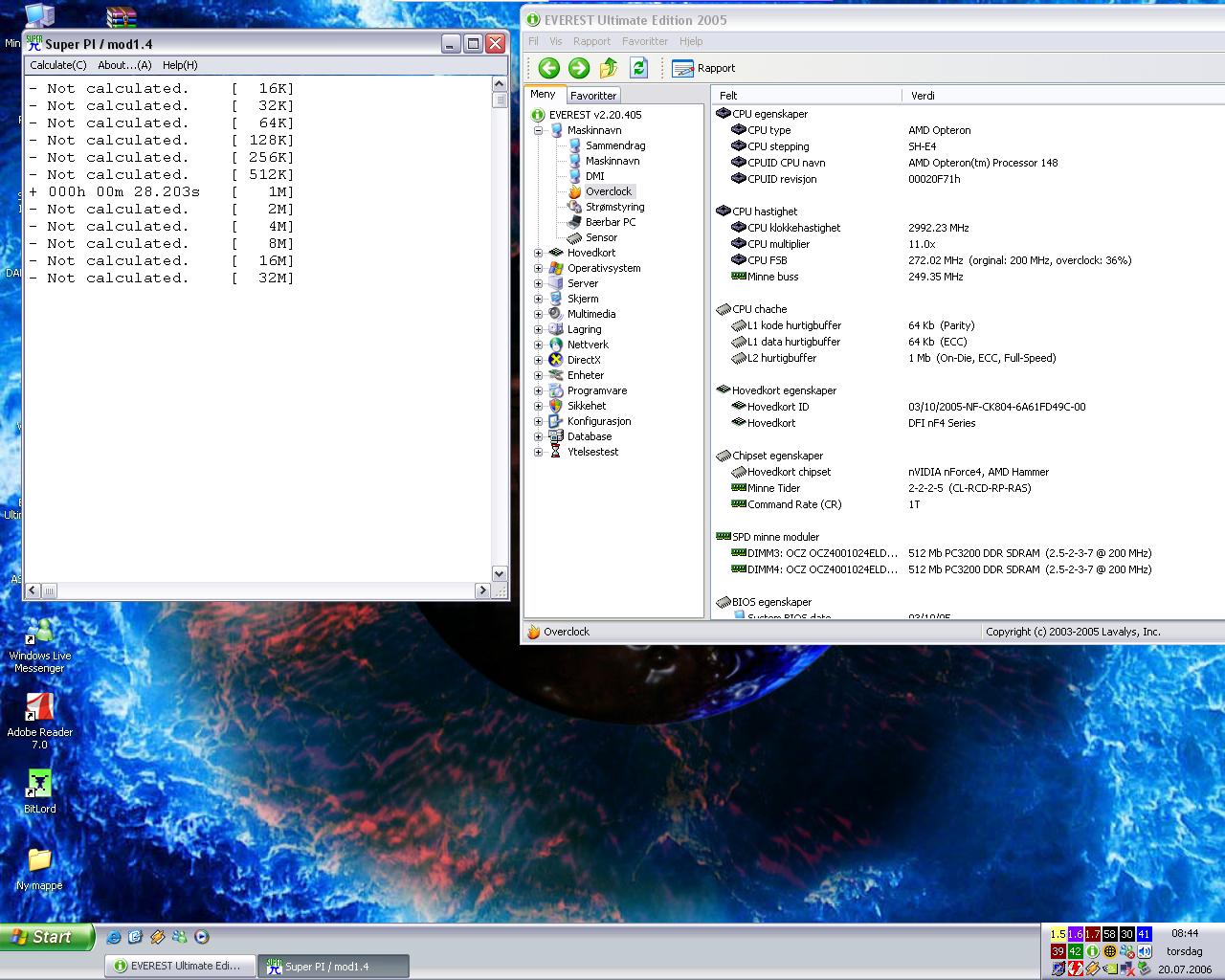1225x980 pixels.
Task: Open the Rapport report button
Action: coord(703,68)
